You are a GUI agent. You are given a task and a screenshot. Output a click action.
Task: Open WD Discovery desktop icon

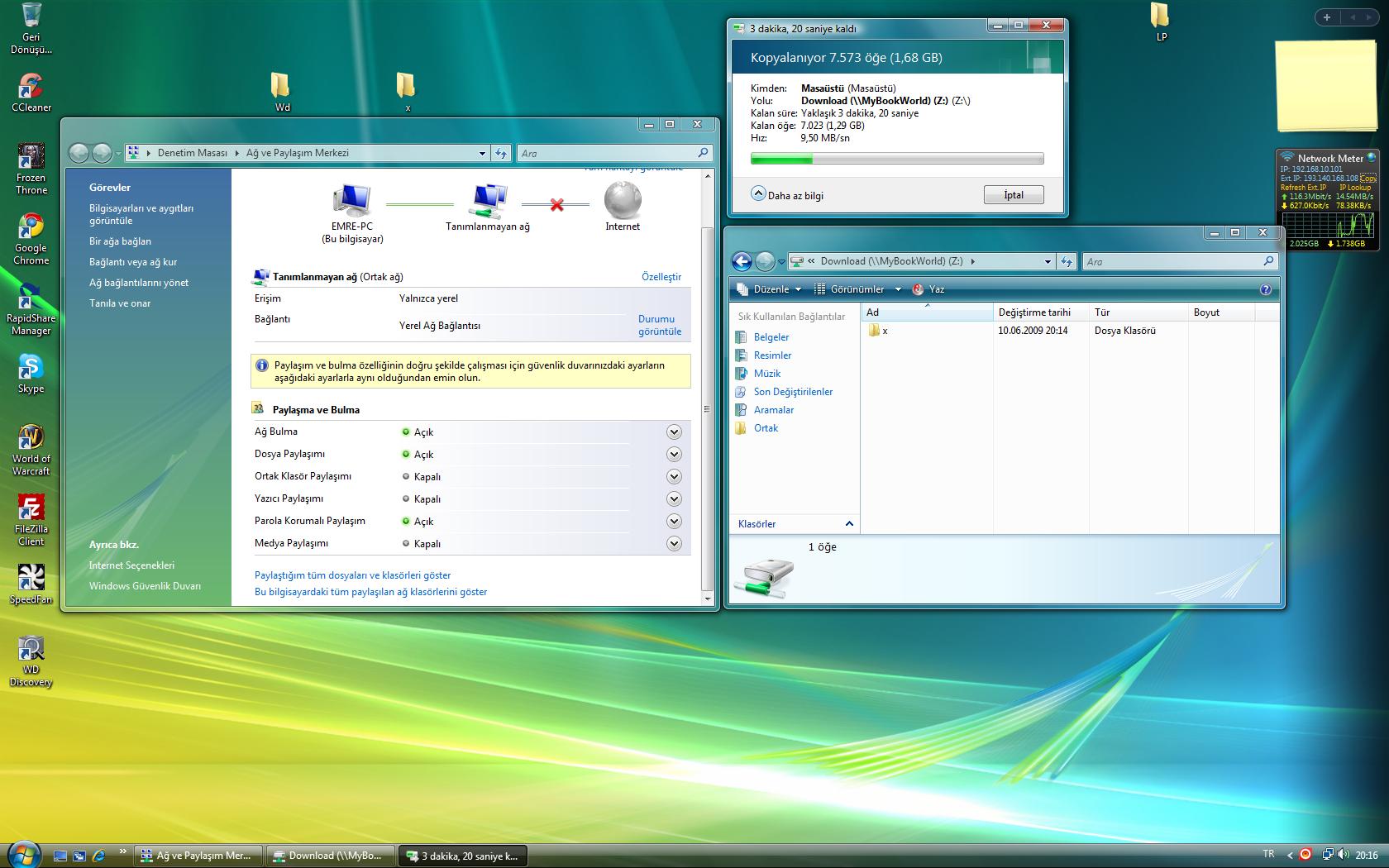click(x=31, y=661)
